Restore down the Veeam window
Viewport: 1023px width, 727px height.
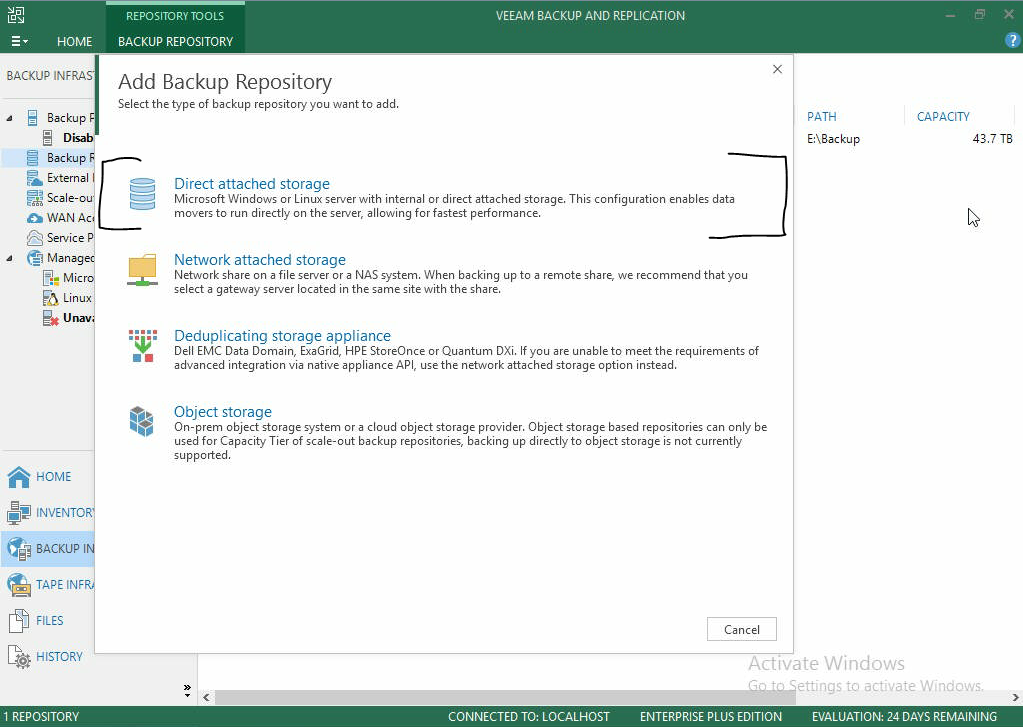tap(979, 14)
